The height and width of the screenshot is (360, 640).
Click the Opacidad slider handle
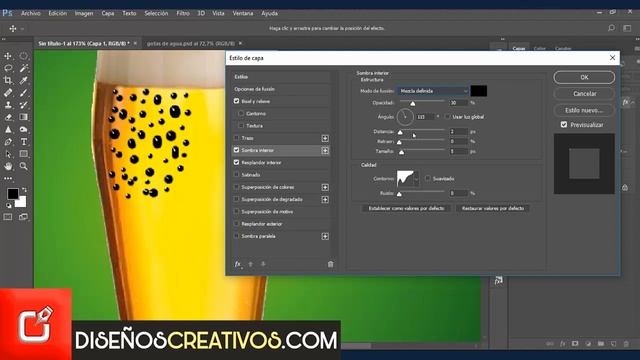(413, 104)
